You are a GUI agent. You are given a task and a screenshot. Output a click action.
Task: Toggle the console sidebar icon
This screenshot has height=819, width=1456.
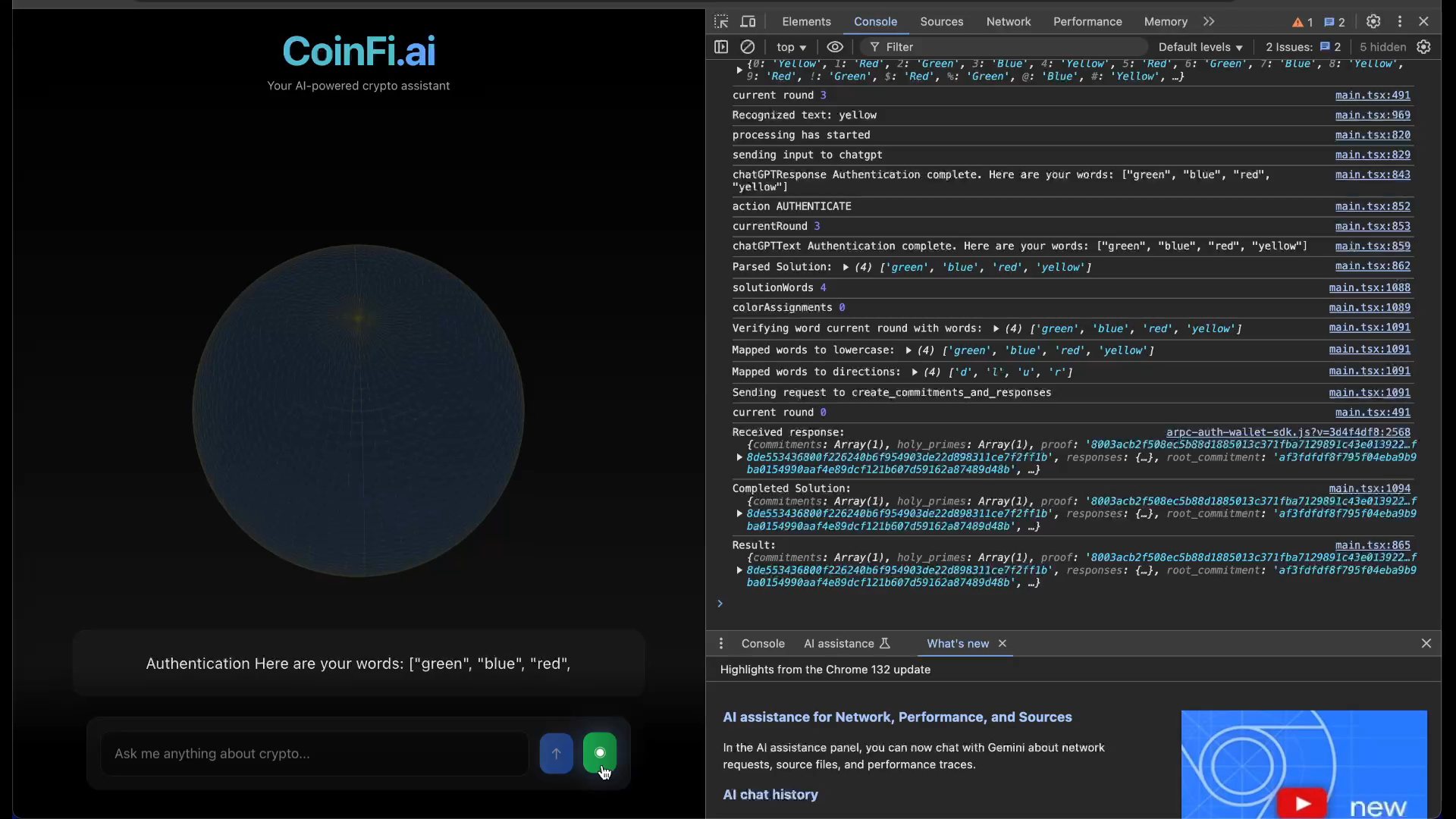coord(721,47)
